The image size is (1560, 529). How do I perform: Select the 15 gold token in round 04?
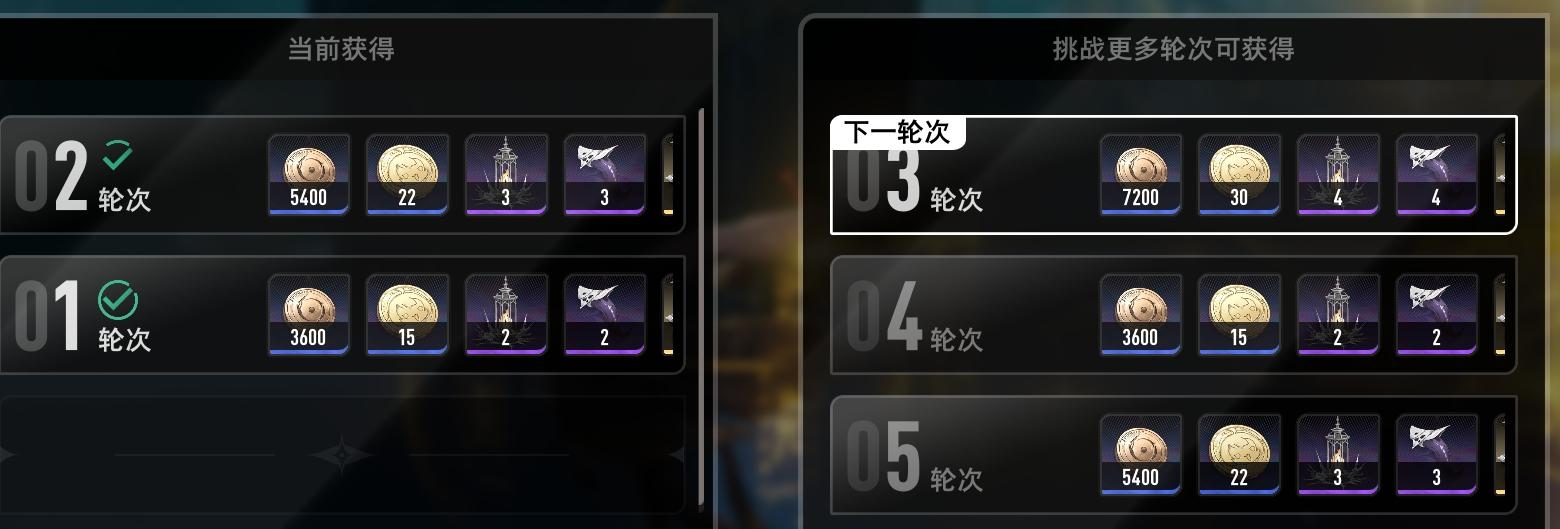click(1239, 315)
